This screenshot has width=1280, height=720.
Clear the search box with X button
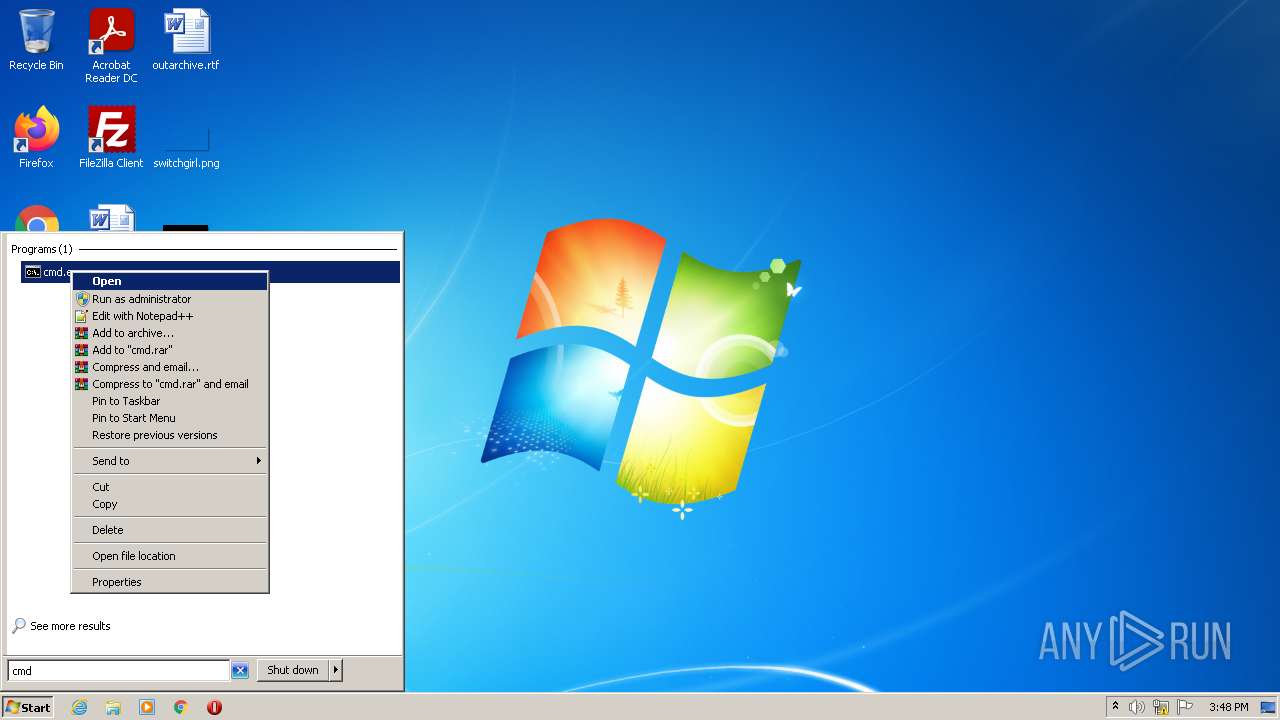click(240, 671)
